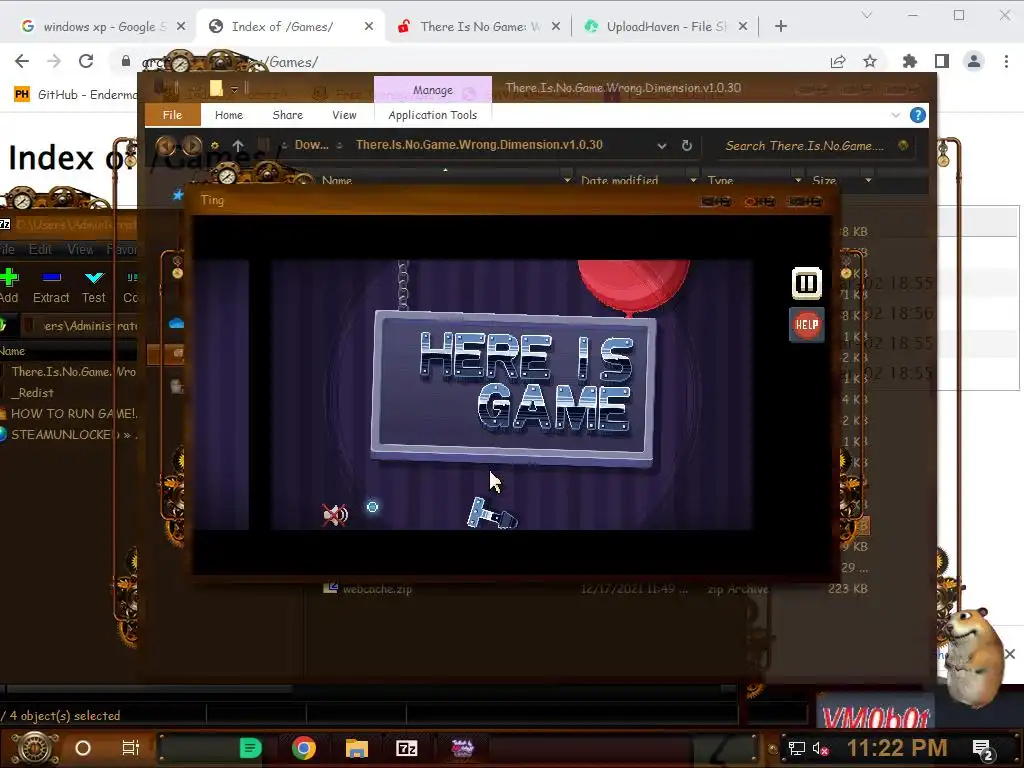
Task: Open the Chrome profile avatar
Action: (974, 61)
